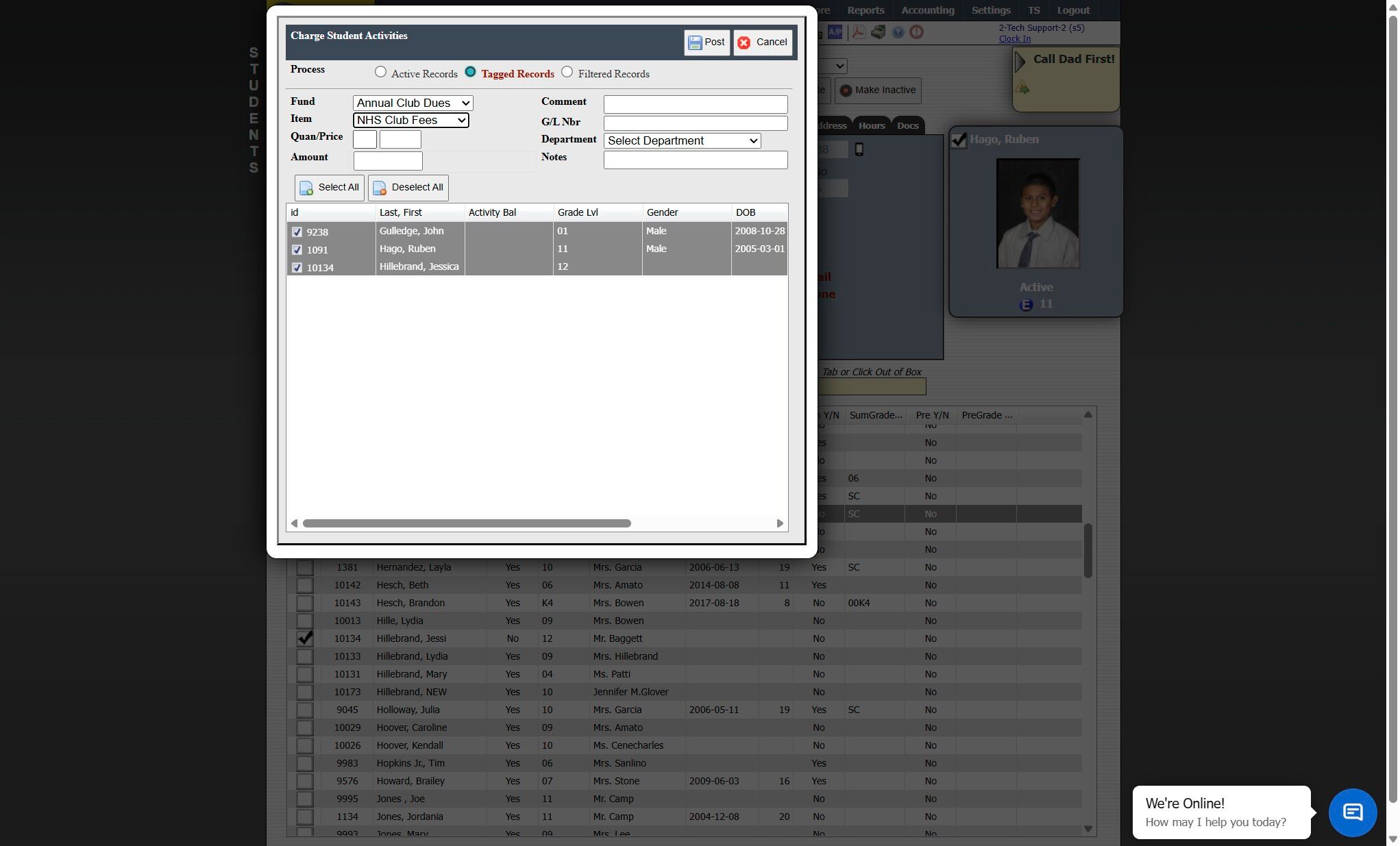Select the Active Records radio button

pyautogui.click(x=380, y=72)
